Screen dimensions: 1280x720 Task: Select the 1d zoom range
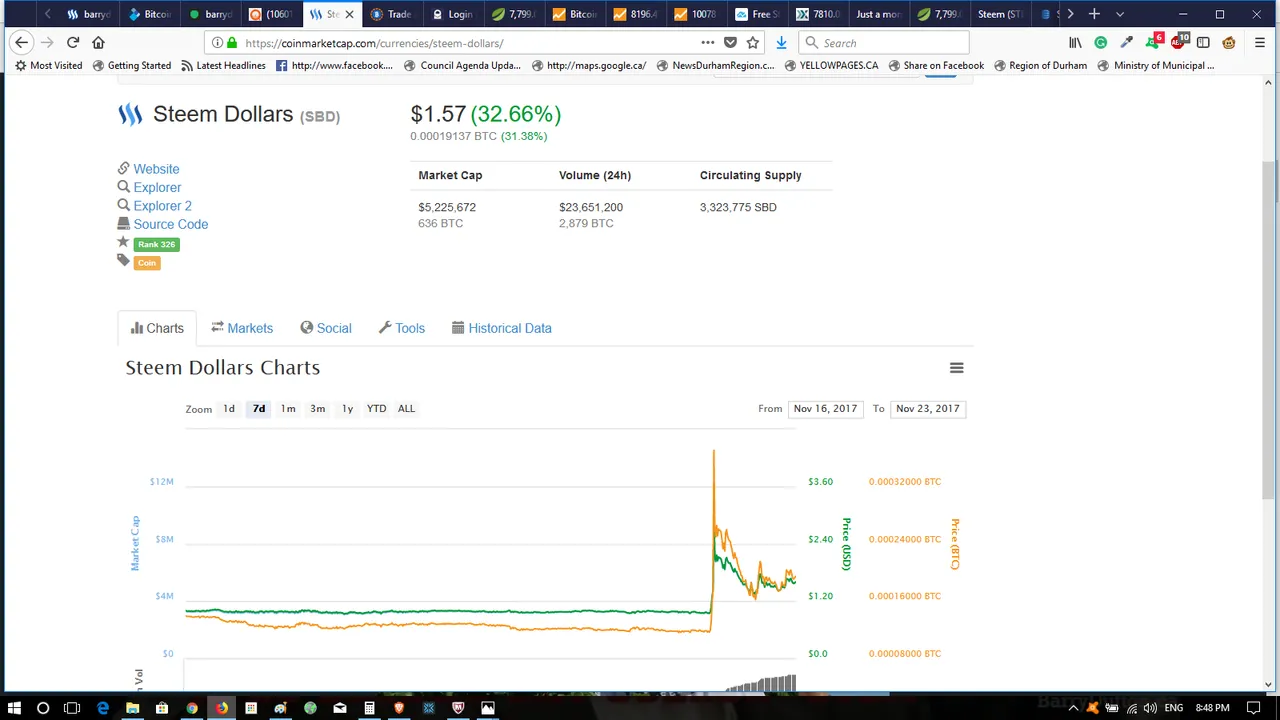(x=229, y=408)
